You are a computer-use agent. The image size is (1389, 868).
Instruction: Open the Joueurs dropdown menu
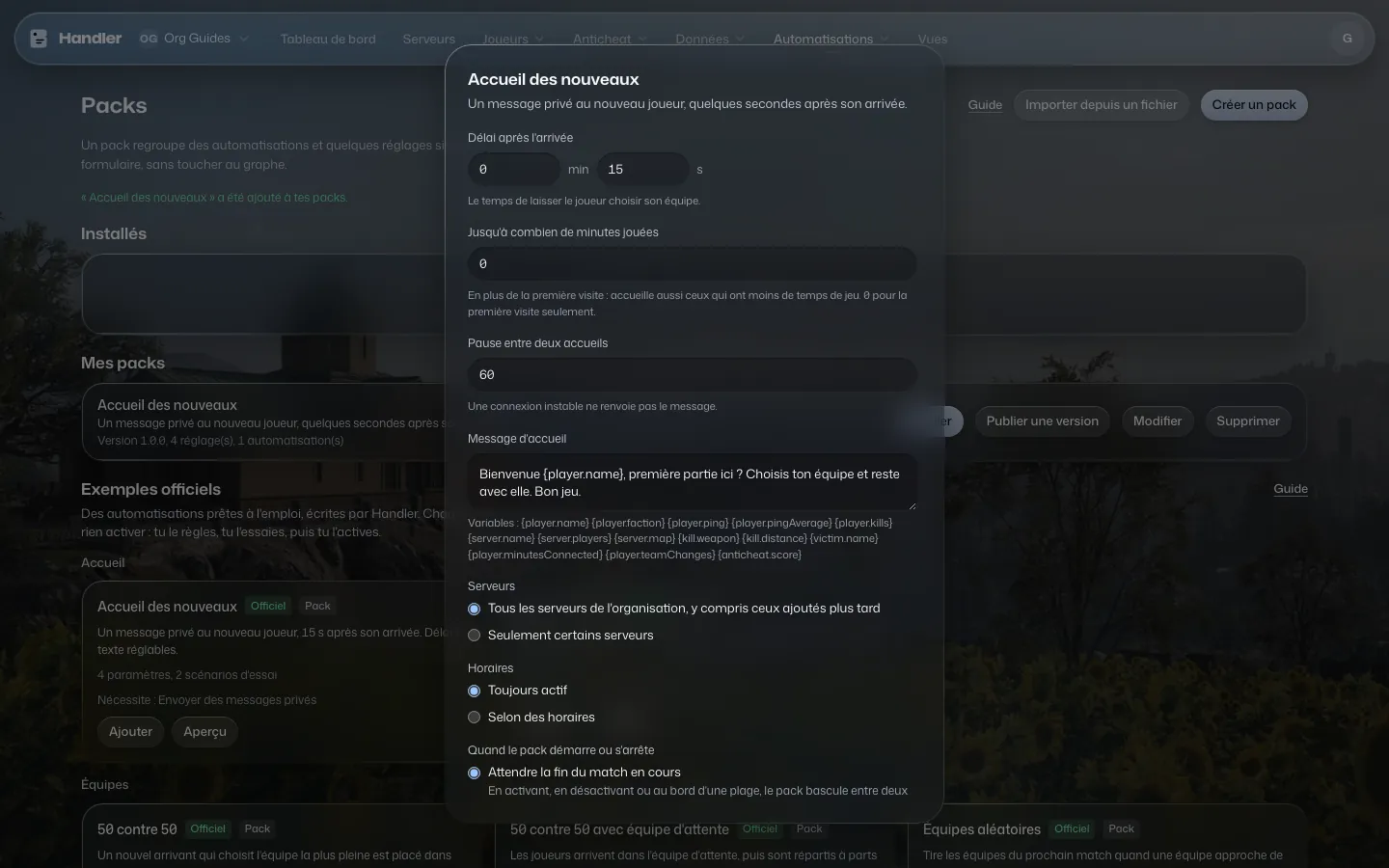pos(513,39)
